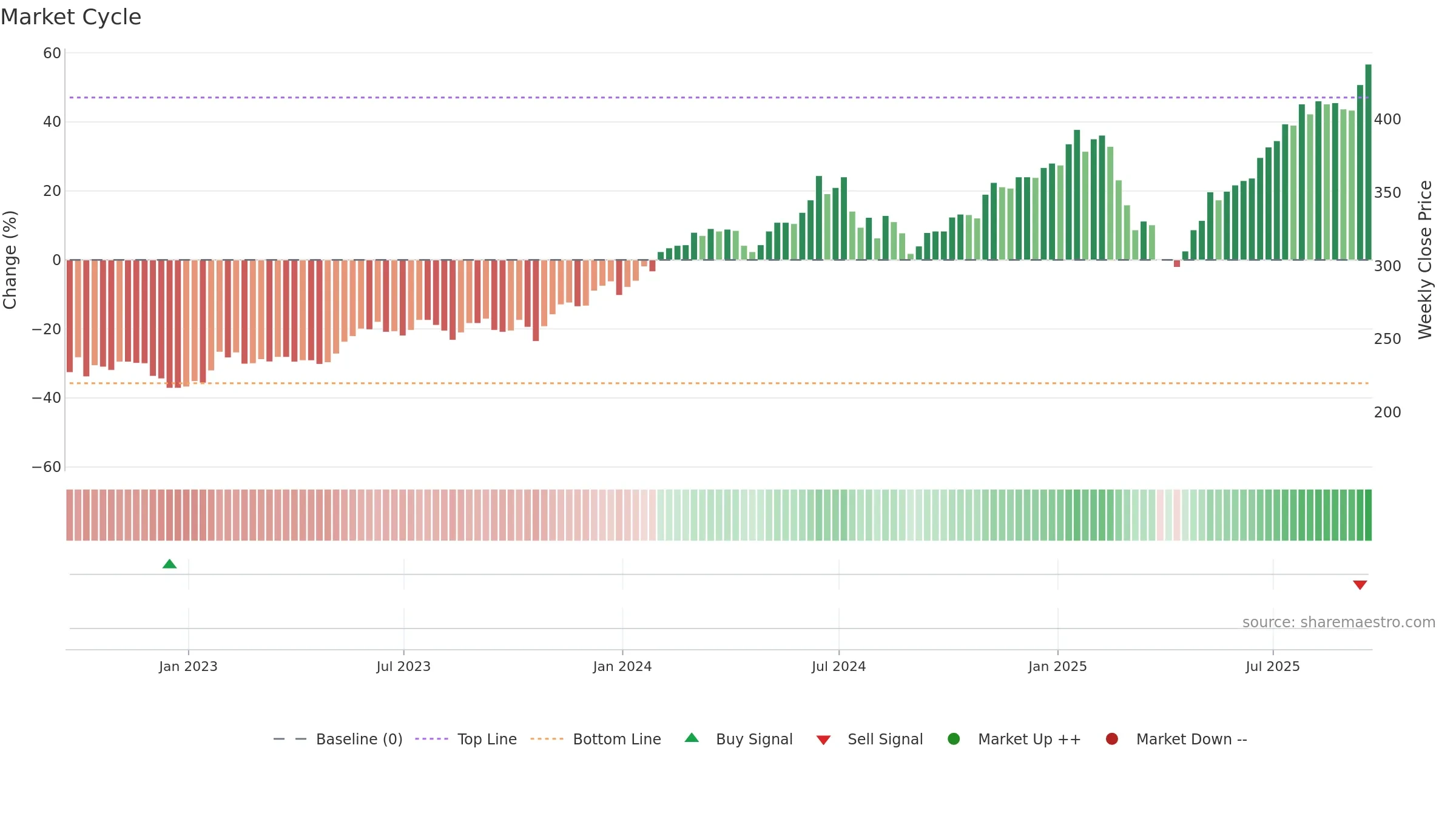Click the 250 tick on right axis
1456x819 pixels.
pyautogui.click(x=1387, y=339)
